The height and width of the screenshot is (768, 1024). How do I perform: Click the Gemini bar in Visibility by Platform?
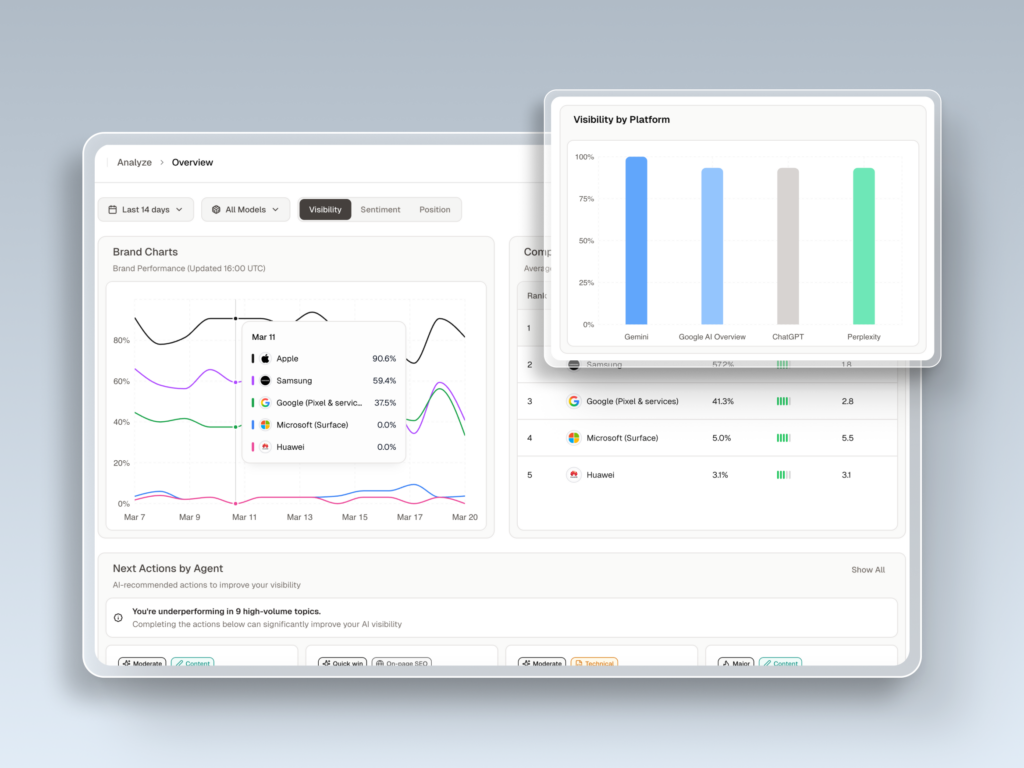click(636, 240)
